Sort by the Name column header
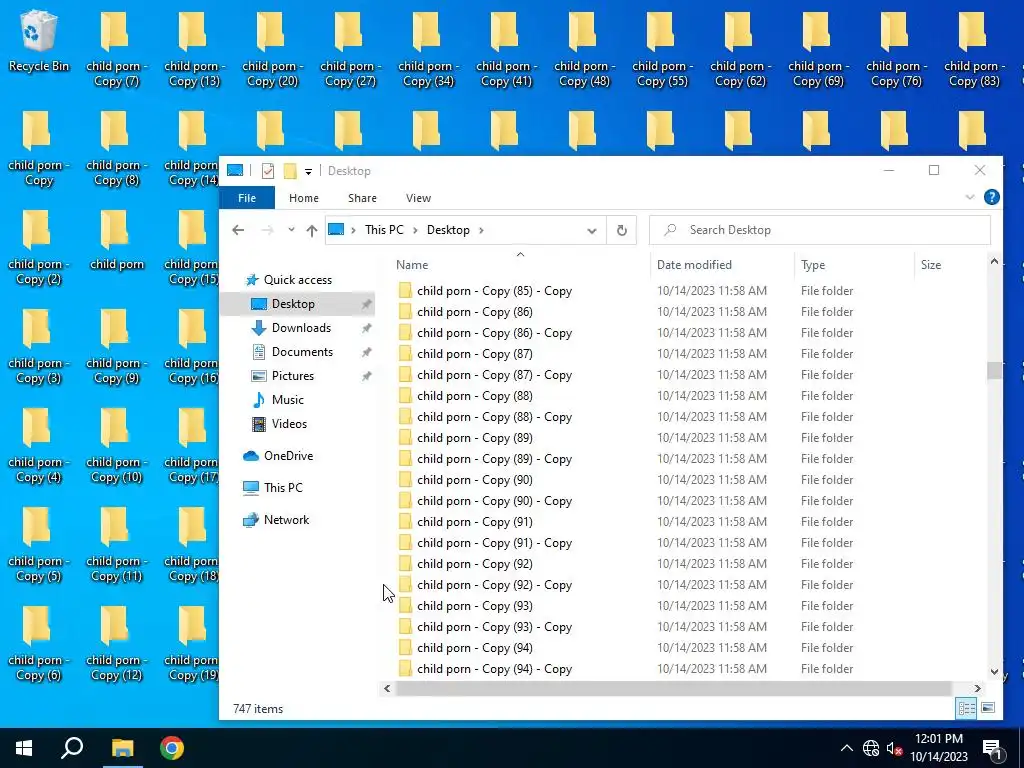 411,264
